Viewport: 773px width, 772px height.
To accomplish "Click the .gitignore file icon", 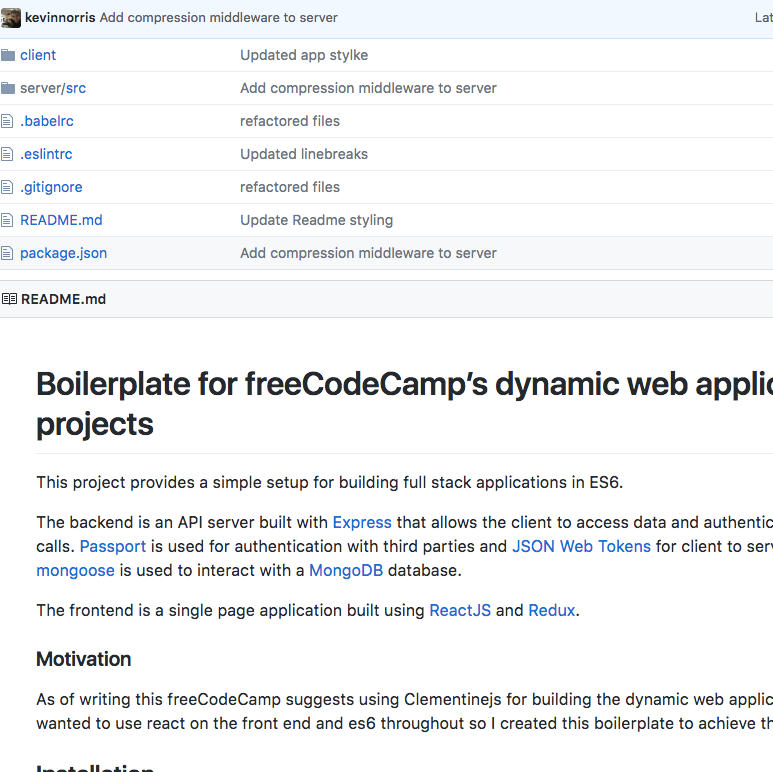I will point(7,187).
